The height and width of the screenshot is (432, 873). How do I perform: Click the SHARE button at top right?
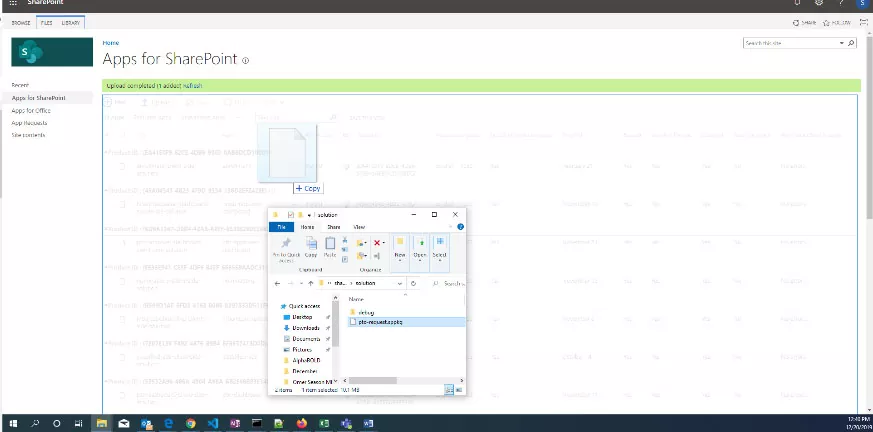tap(805, 23)
